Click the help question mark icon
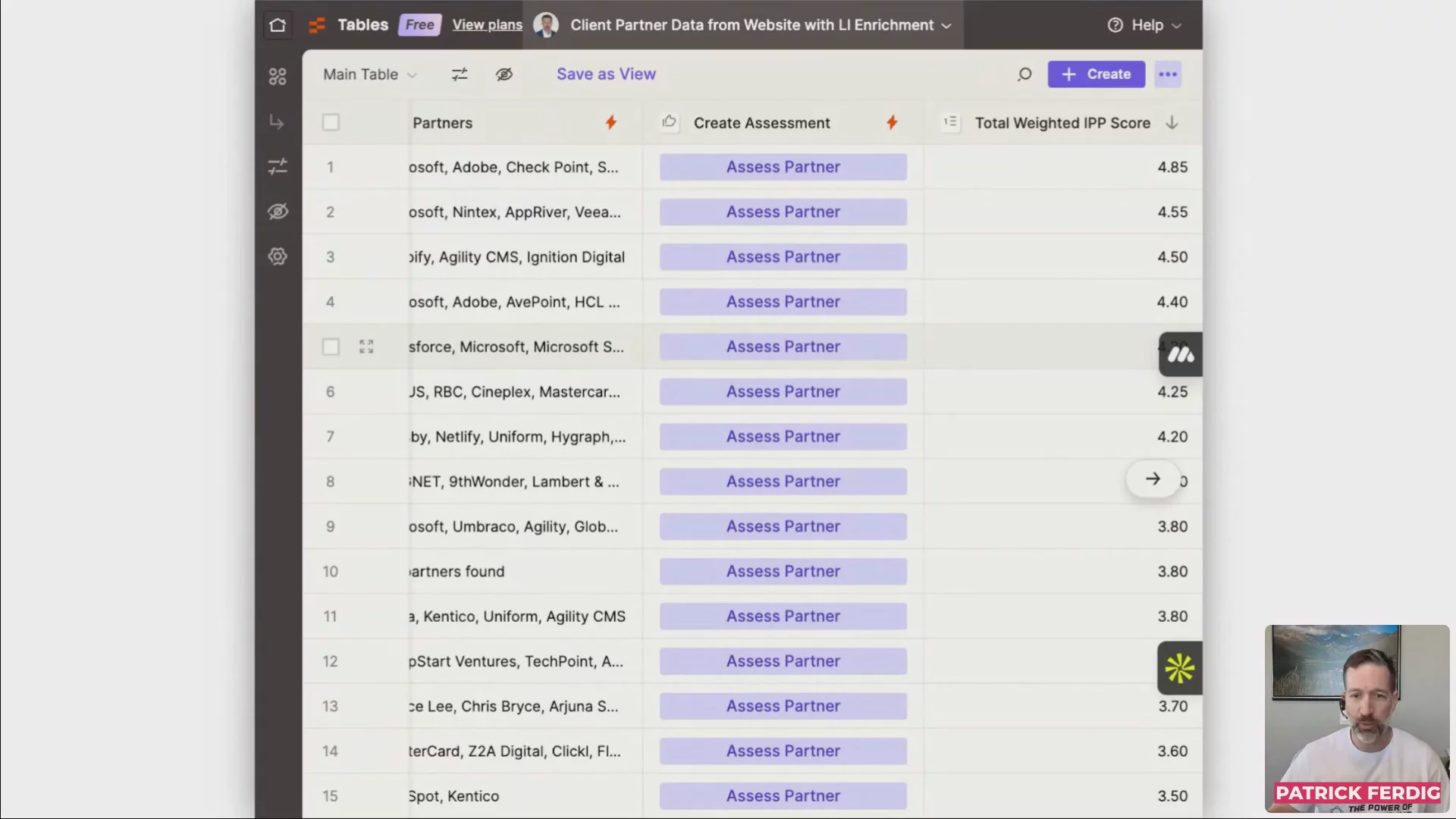 click(1115, 25)
